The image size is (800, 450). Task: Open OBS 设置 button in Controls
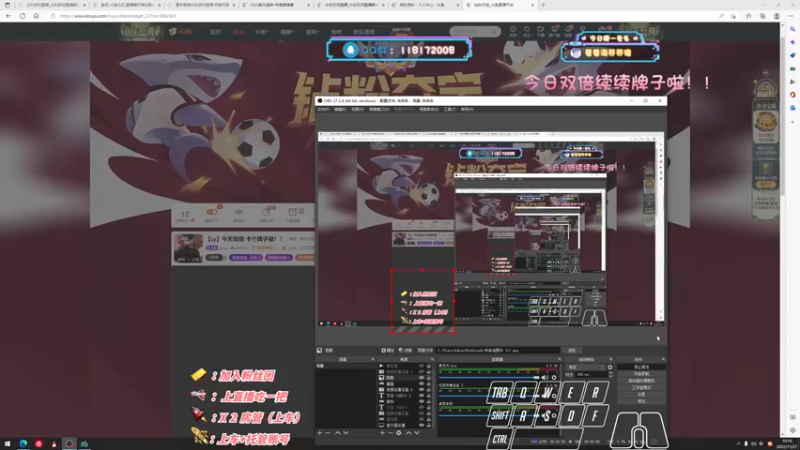point(641,394)
